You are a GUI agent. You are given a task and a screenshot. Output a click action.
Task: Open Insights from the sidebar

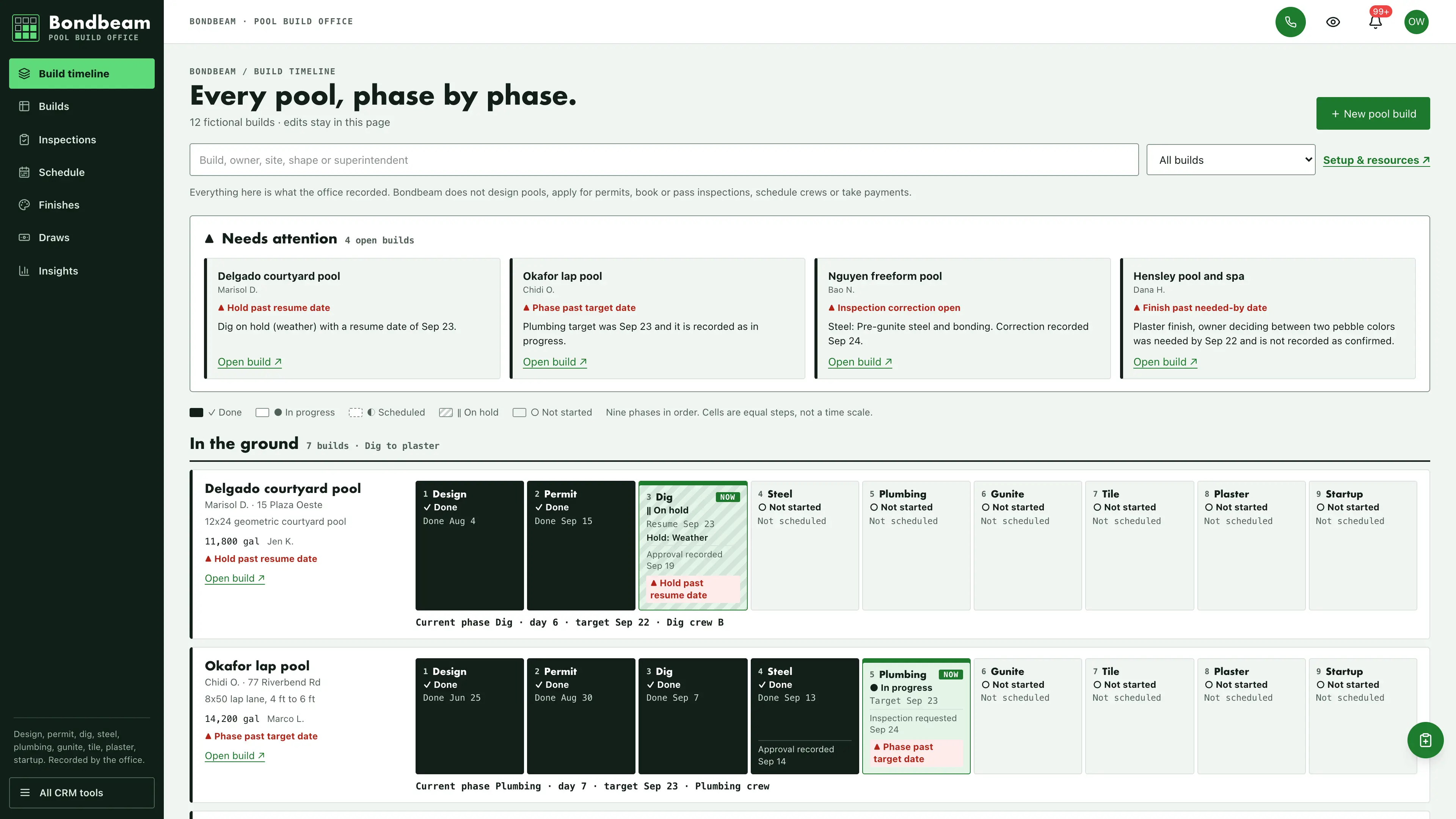pos(82,271)
